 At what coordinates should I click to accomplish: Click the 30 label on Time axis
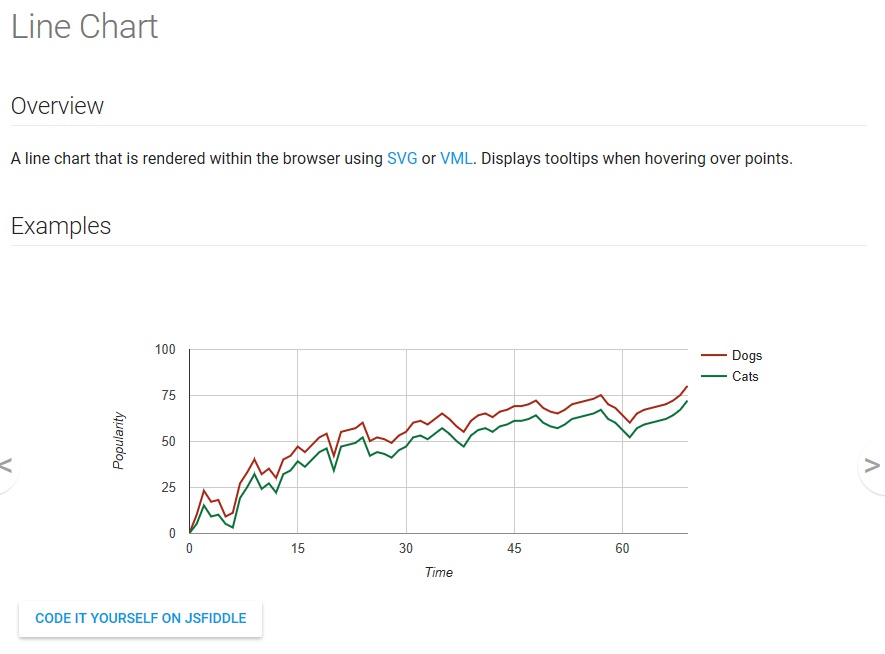pos(406,548)
